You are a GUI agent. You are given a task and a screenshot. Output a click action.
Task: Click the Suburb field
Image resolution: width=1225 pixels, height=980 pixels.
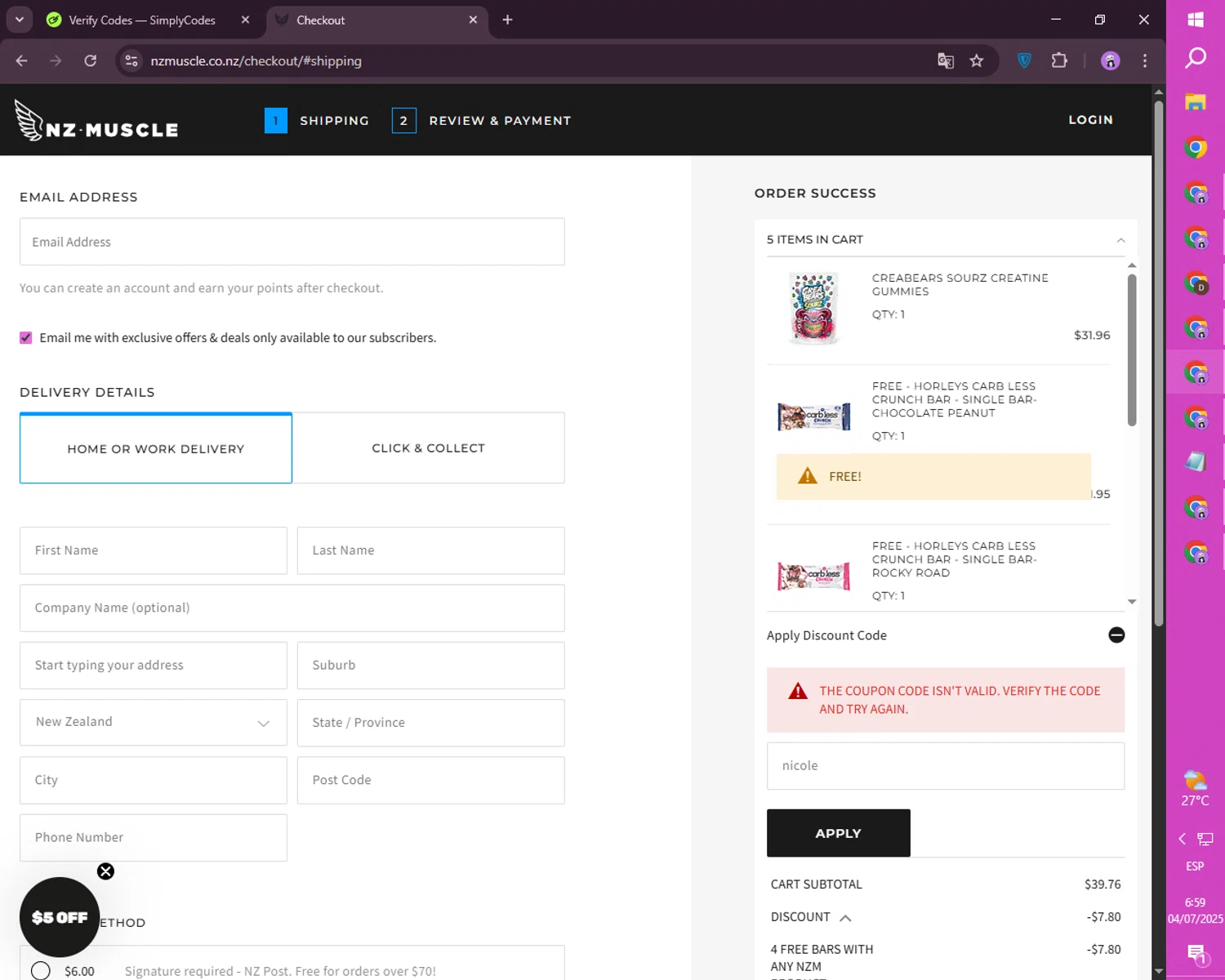[x=431, y=665]
